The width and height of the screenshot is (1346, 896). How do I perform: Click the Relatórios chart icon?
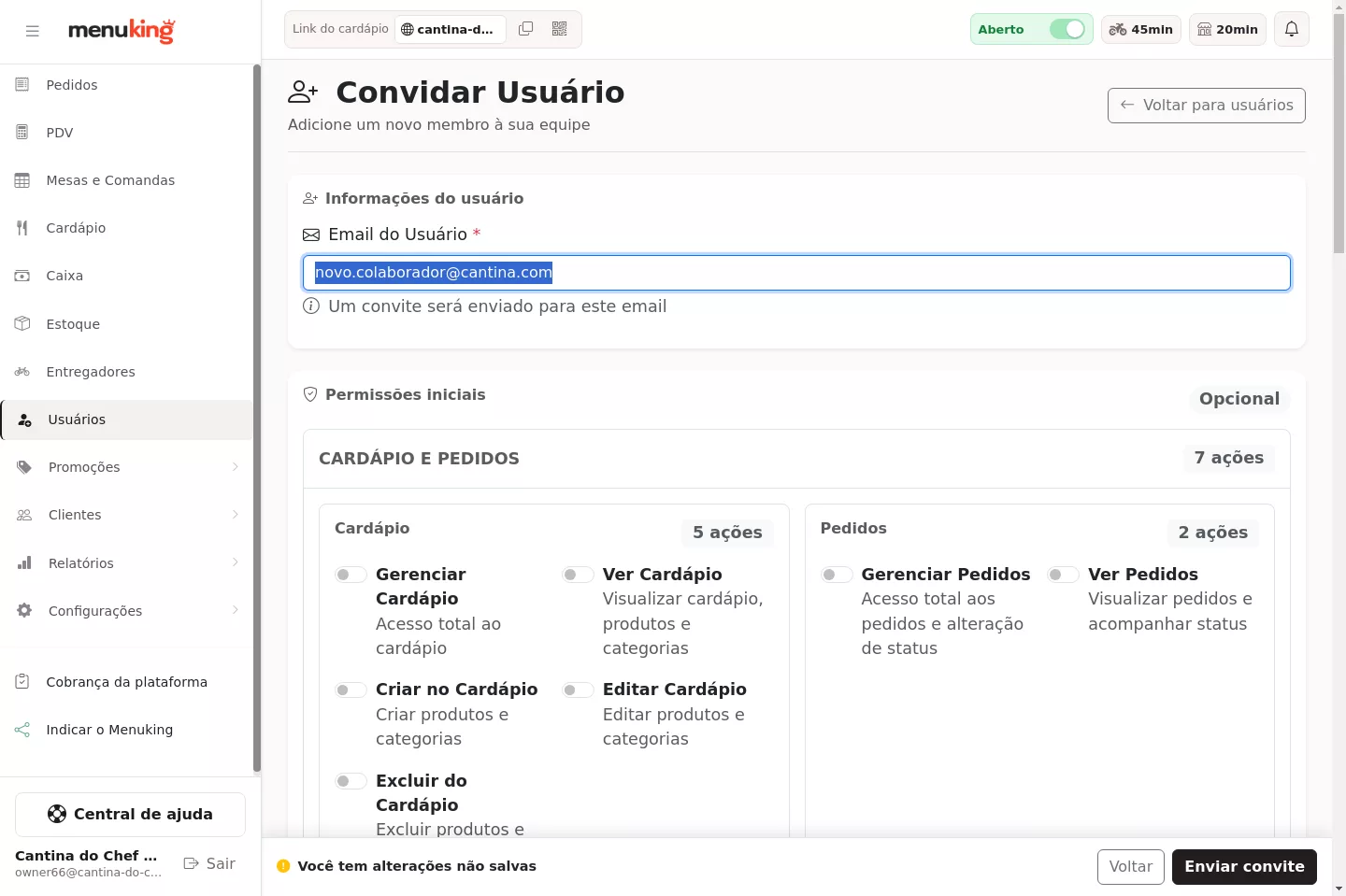(x=24, y=563)
